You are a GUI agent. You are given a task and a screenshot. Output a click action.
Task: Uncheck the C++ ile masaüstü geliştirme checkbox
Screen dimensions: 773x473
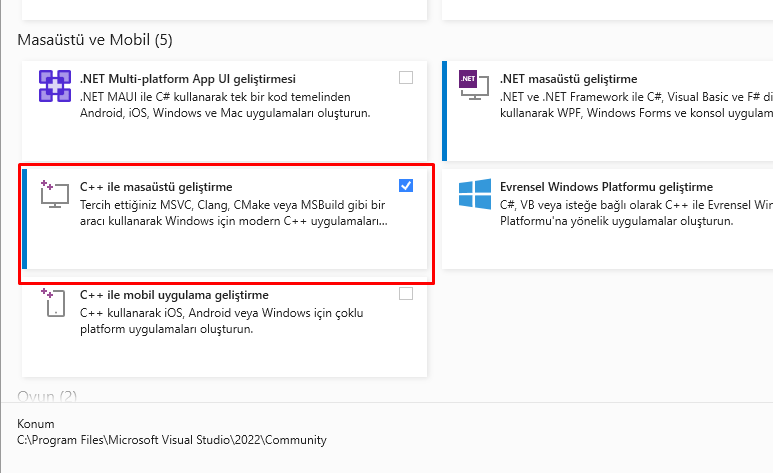pyautogui.click(x=406, y=185)
